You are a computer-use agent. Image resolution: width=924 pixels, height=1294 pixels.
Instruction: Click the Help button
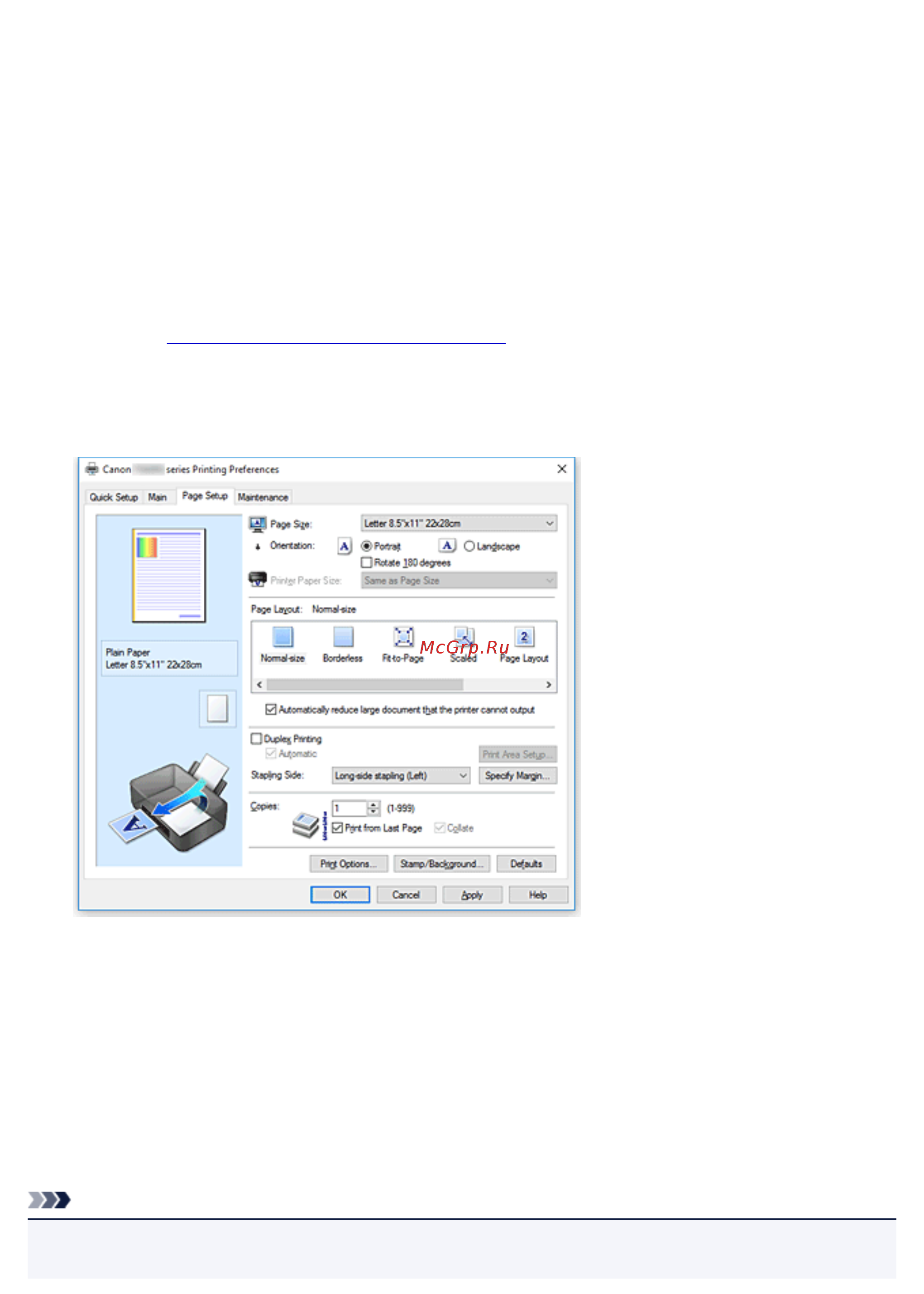click(x=538, y=895)
